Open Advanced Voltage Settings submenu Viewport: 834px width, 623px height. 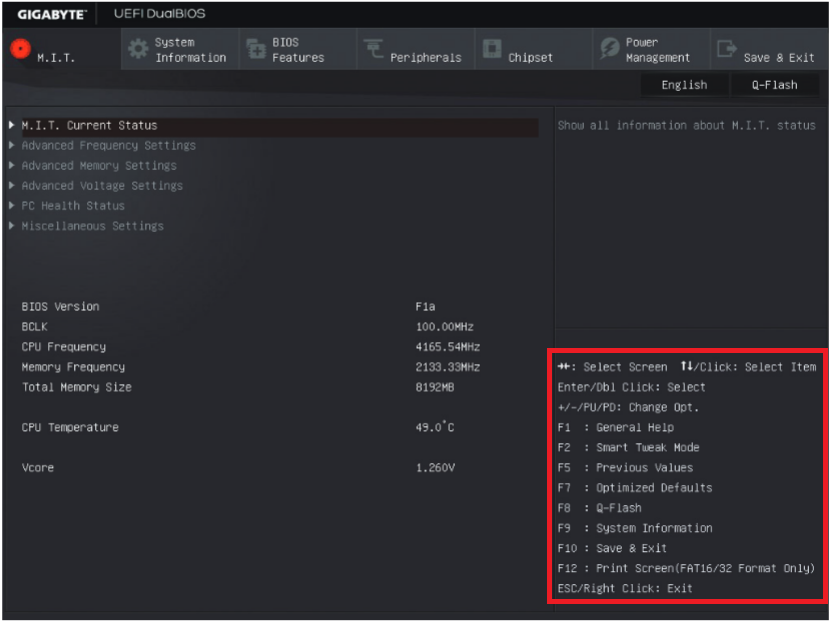click(x=102, y=186)
